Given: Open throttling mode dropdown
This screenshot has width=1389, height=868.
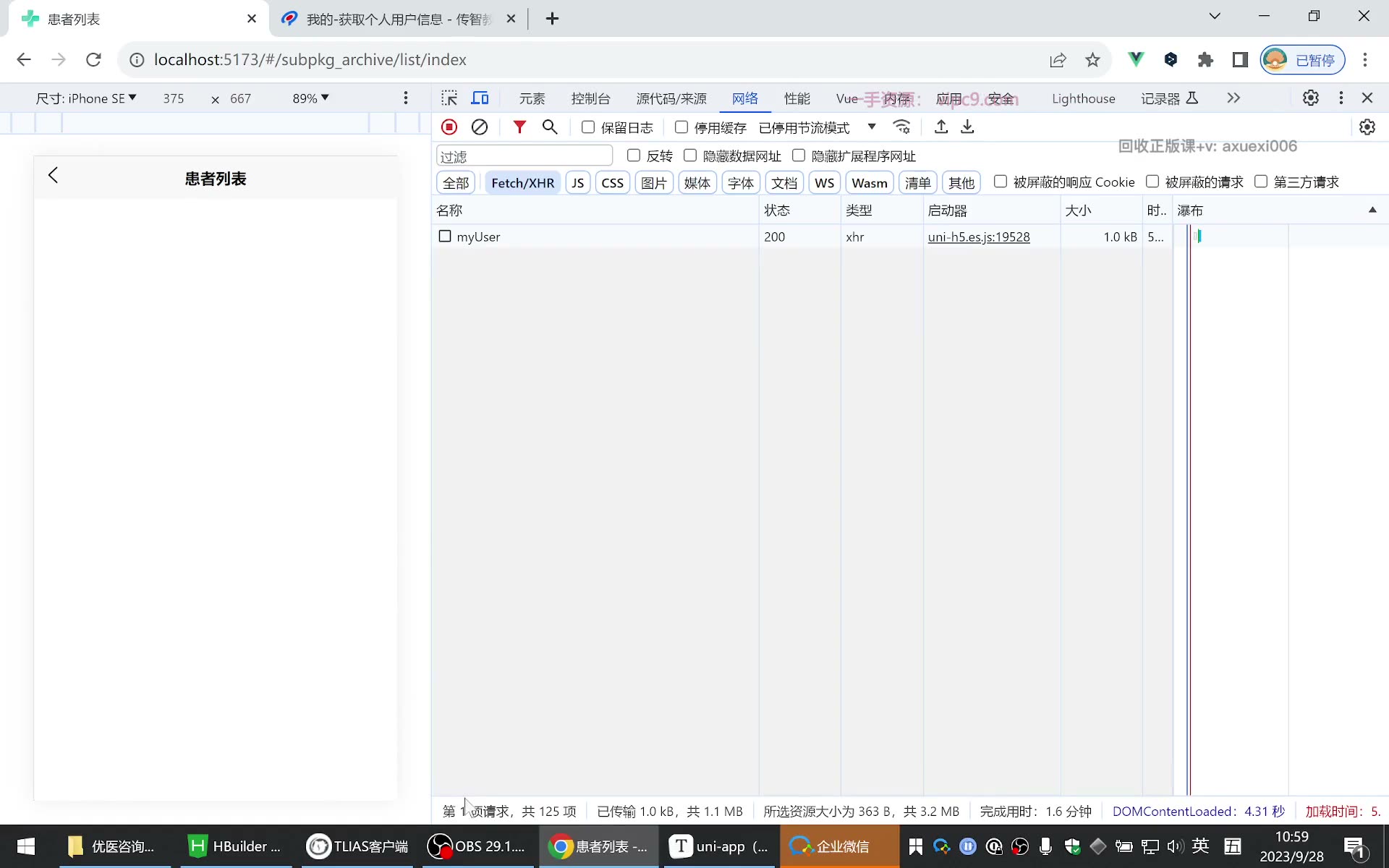Looking at the screenshot, I should pyautogui.click(x=817, y=127).
